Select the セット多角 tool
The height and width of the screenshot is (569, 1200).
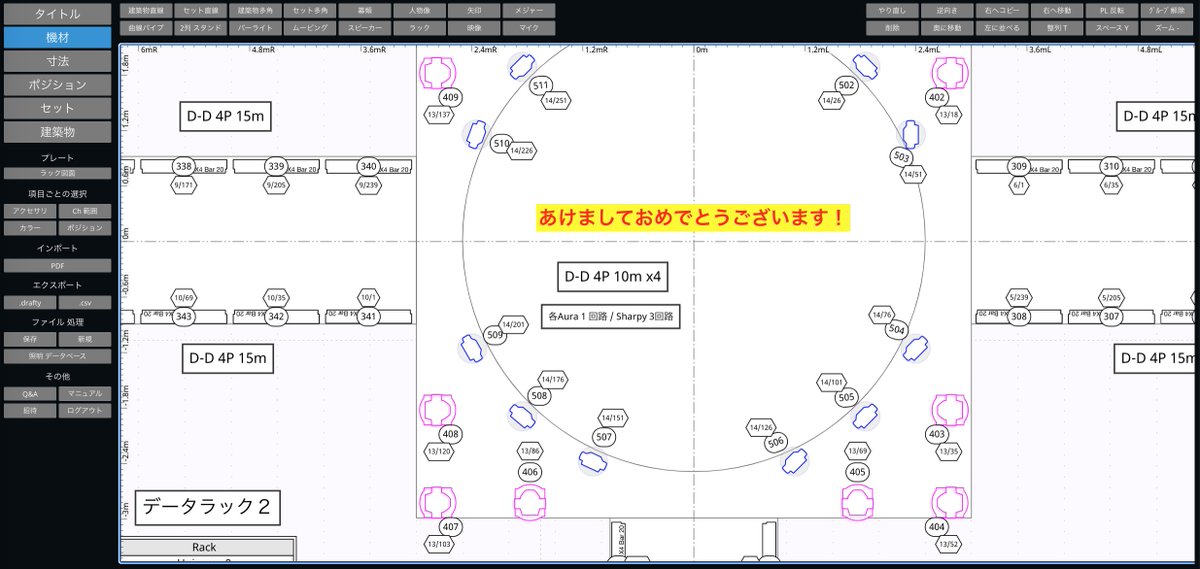pyautogui.click(x=310, y=10)
